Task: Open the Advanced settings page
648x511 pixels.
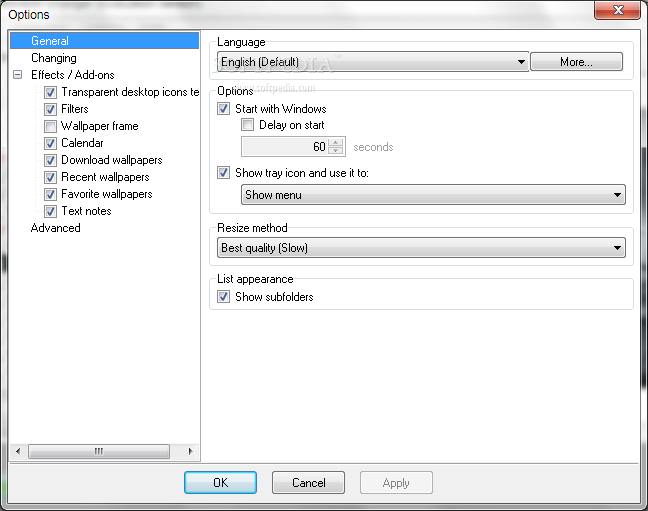Action: (55, 228)
